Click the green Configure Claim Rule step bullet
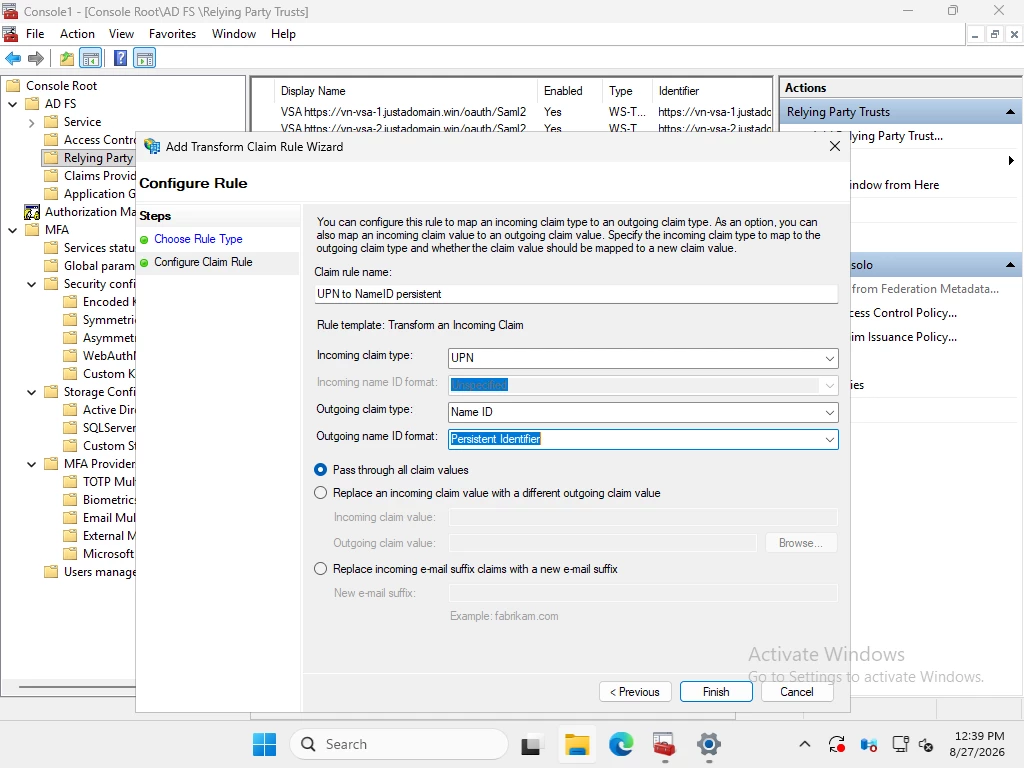1024x768 pixels. (x=144, y=263)
